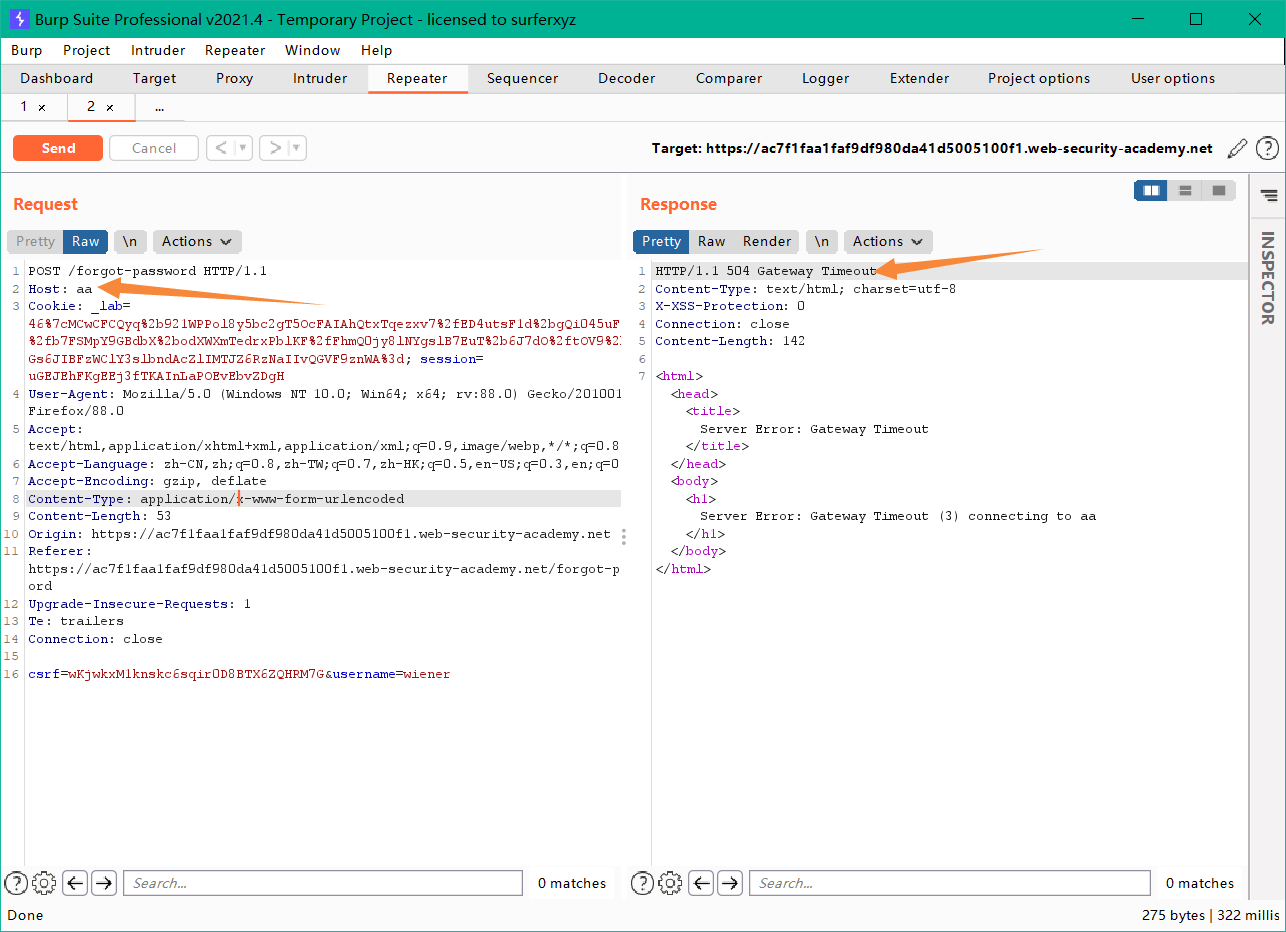Switch to the Extender tab
The image size is (1286, 932).
coord(920,78)
